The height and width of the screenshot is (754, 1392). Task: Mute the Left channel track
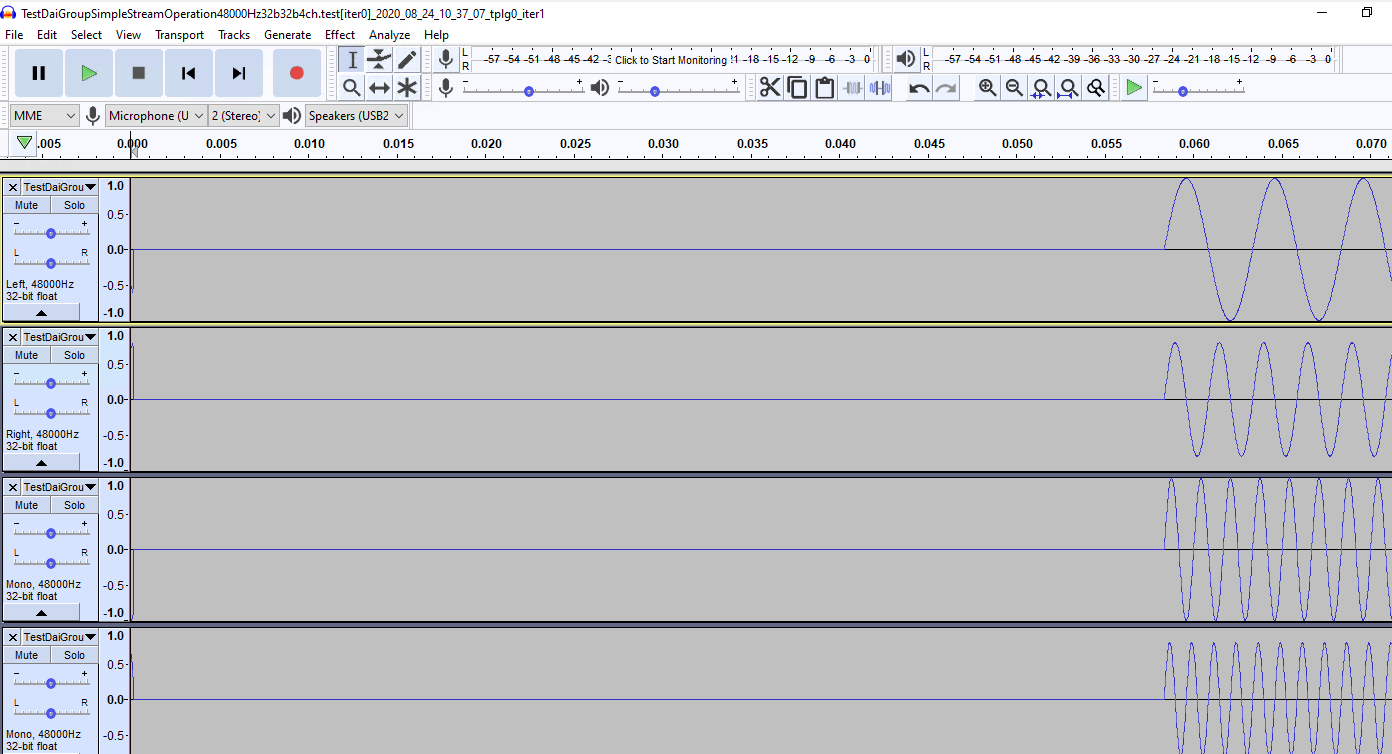pos(27,205)
